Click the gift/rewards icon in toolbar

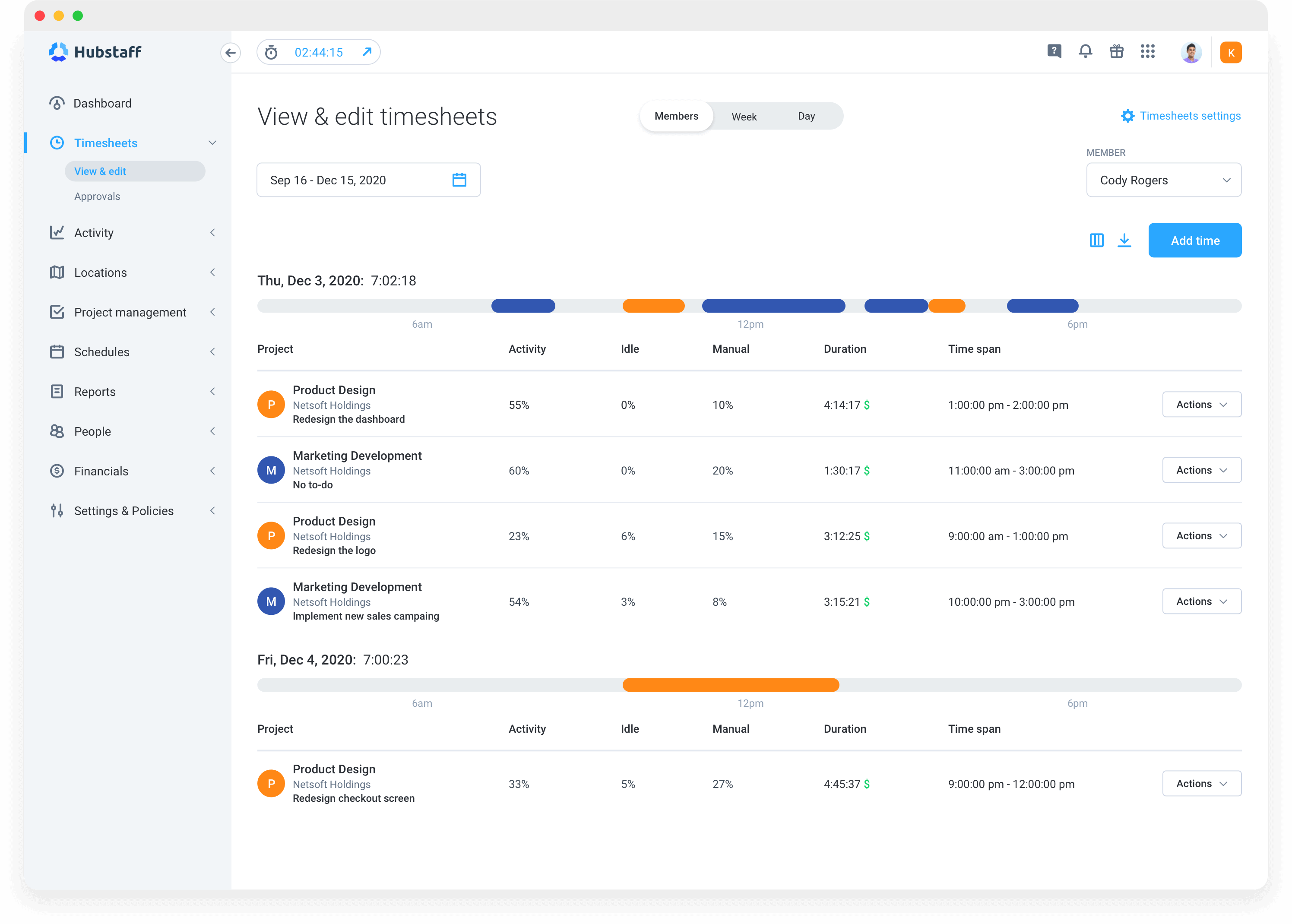coord(1117,52)
